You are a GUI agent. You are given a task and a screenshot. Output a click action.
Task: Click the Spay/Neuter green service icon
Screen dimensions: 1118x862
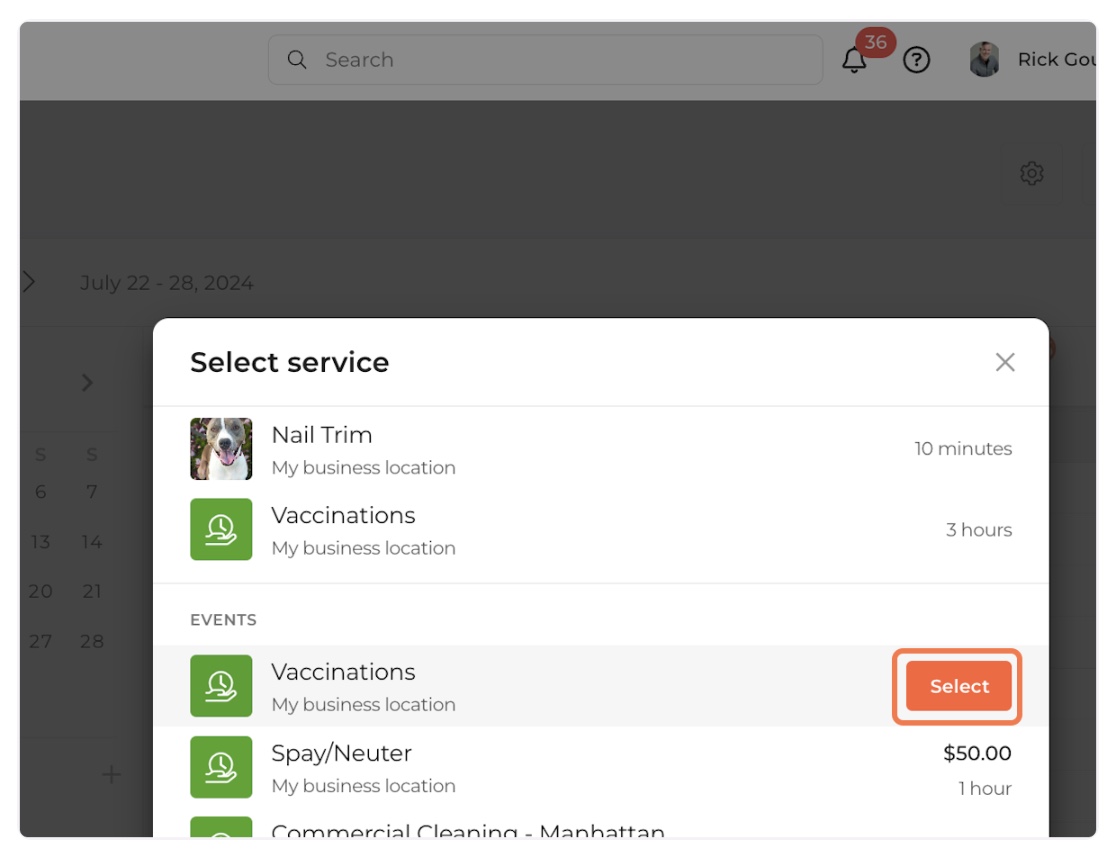(x=221, y=767)
